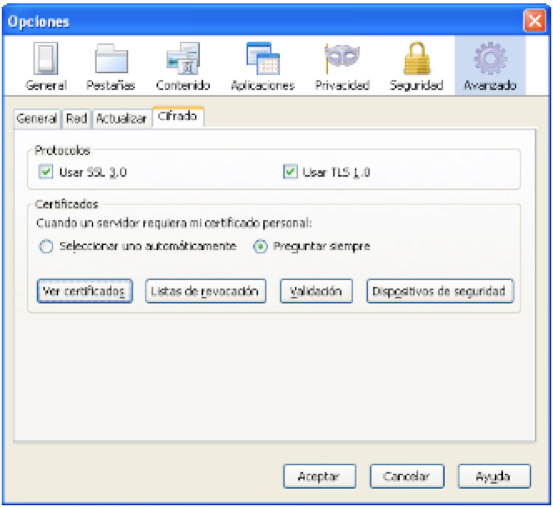
Task: Click the Cancelar button
Action: (x=407, y=476)
